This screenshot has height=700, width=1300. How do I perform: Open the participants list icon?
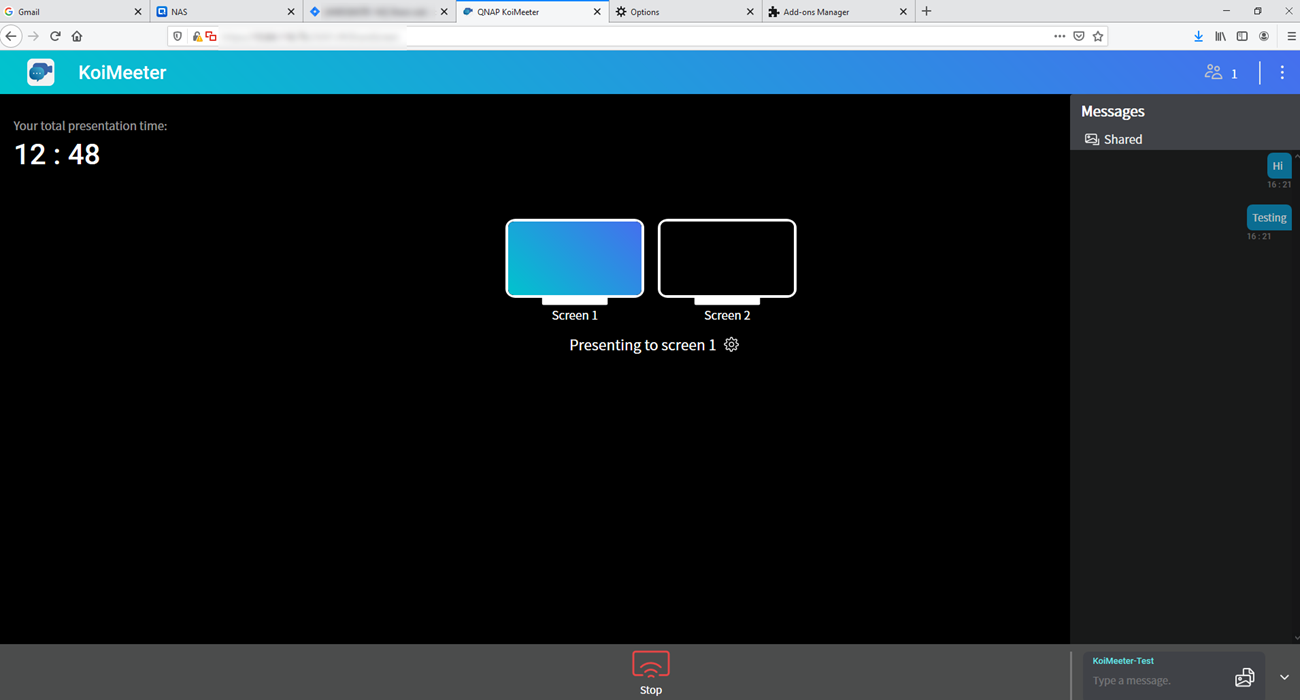(x=1214, y=73)
